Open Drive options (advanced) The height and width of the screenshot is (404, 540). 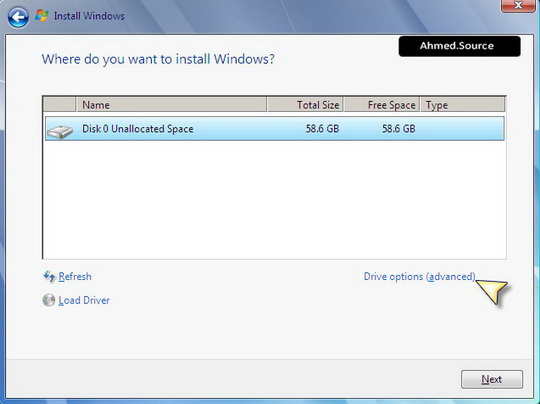pos(419,277)
